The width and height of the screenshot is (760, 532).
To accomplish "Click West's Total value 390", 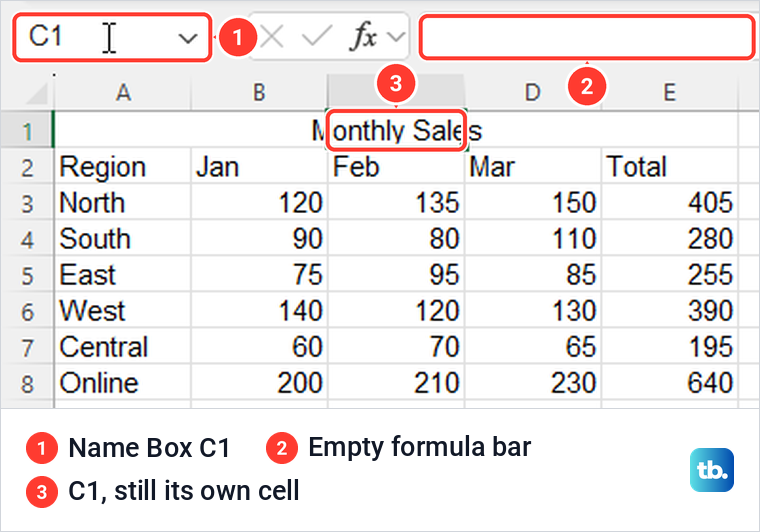I will point(669,310).
